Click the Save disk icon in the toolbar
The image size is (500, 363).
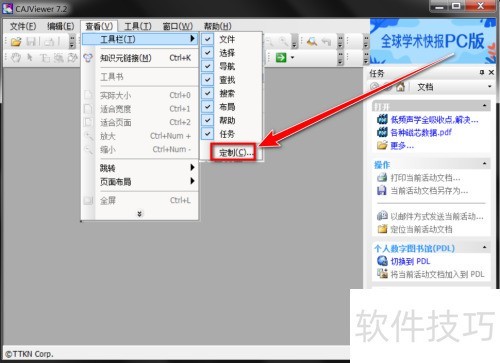click(31, 41)
